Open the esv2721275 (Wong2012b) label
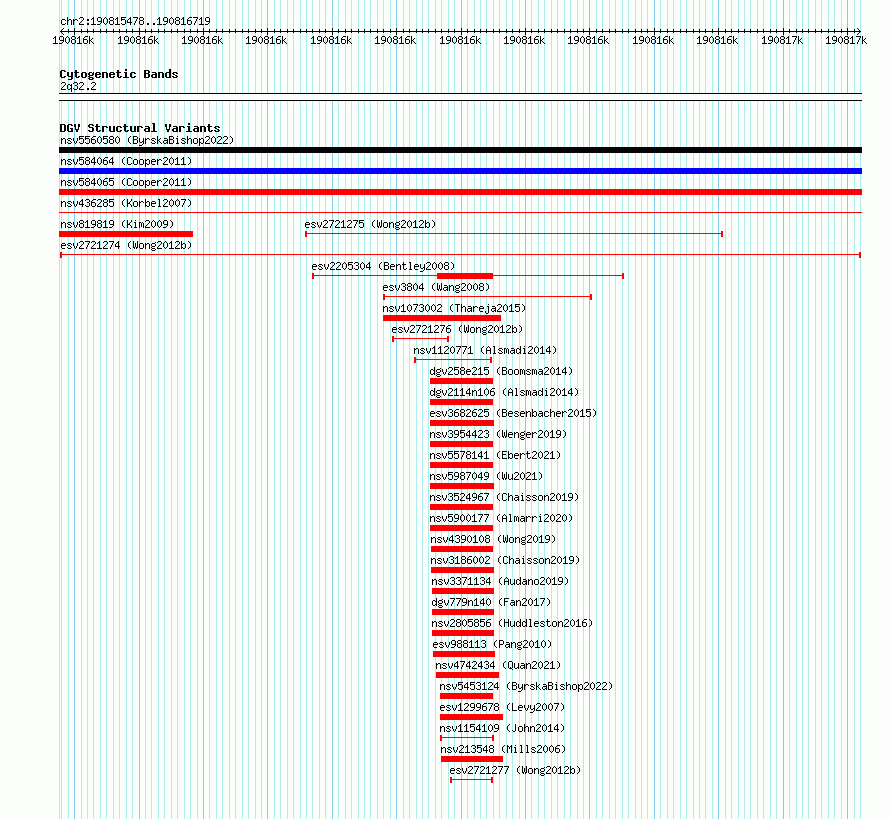This screenshot has width=890, height=819. click(x=371, y=224)
